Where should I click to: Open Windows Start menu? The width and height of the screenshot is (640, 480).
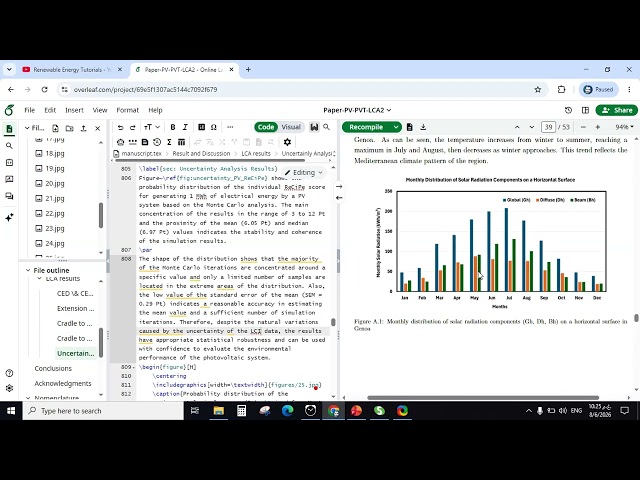pyautogui.click(x=11, y=411)
